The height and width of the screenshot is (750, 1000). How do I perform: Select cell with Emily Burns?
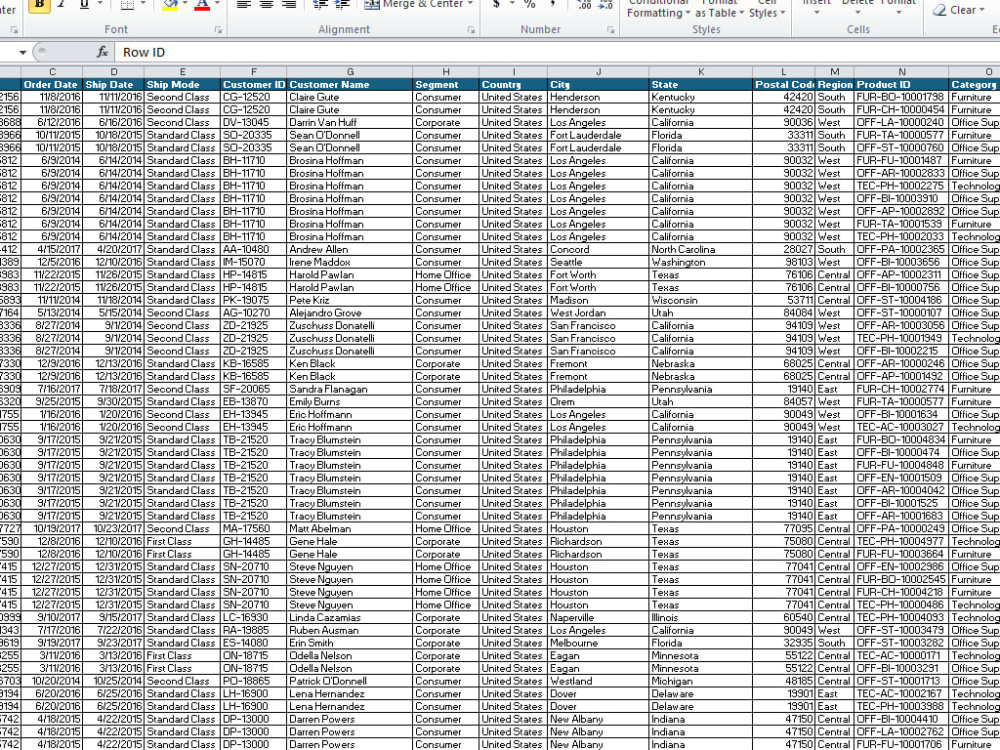coord(349,402)
